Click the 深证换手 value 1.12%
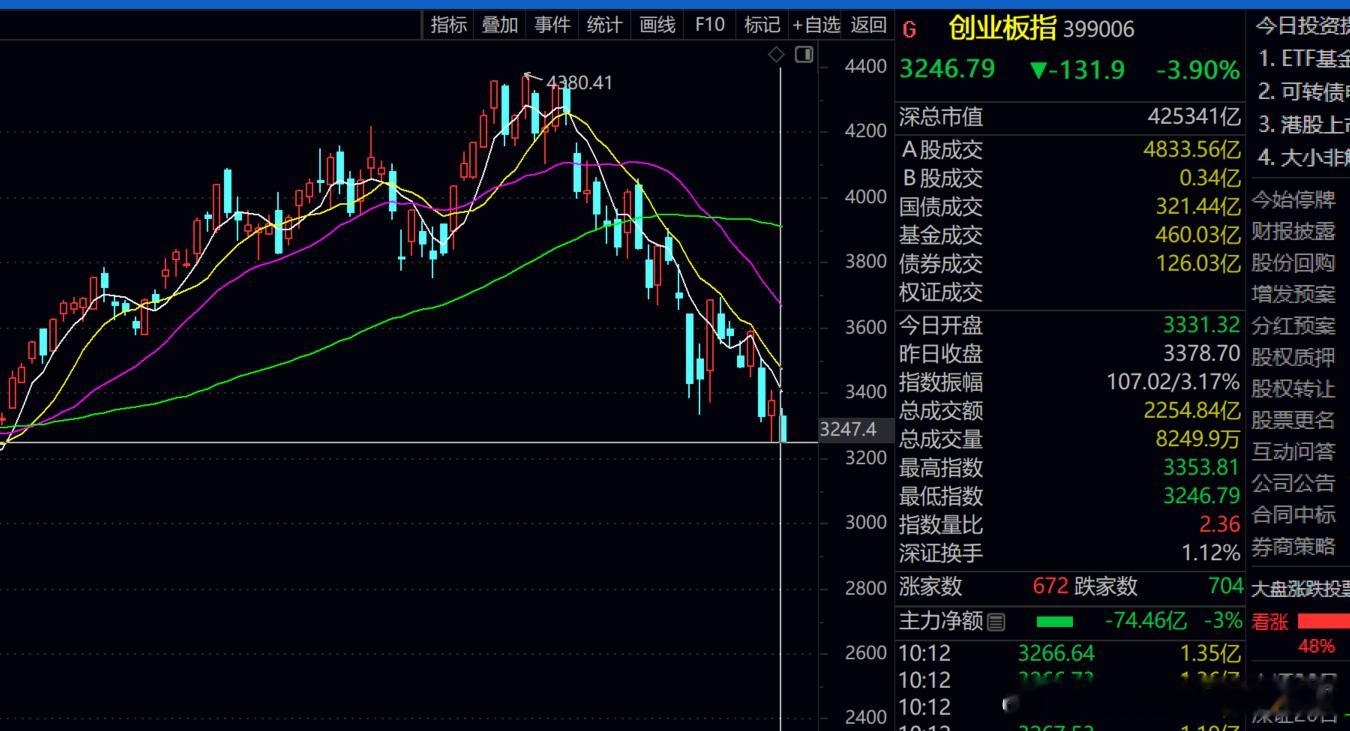Image resolution: width=1350 pixels, height=731 pixels. pos(1210,552)
